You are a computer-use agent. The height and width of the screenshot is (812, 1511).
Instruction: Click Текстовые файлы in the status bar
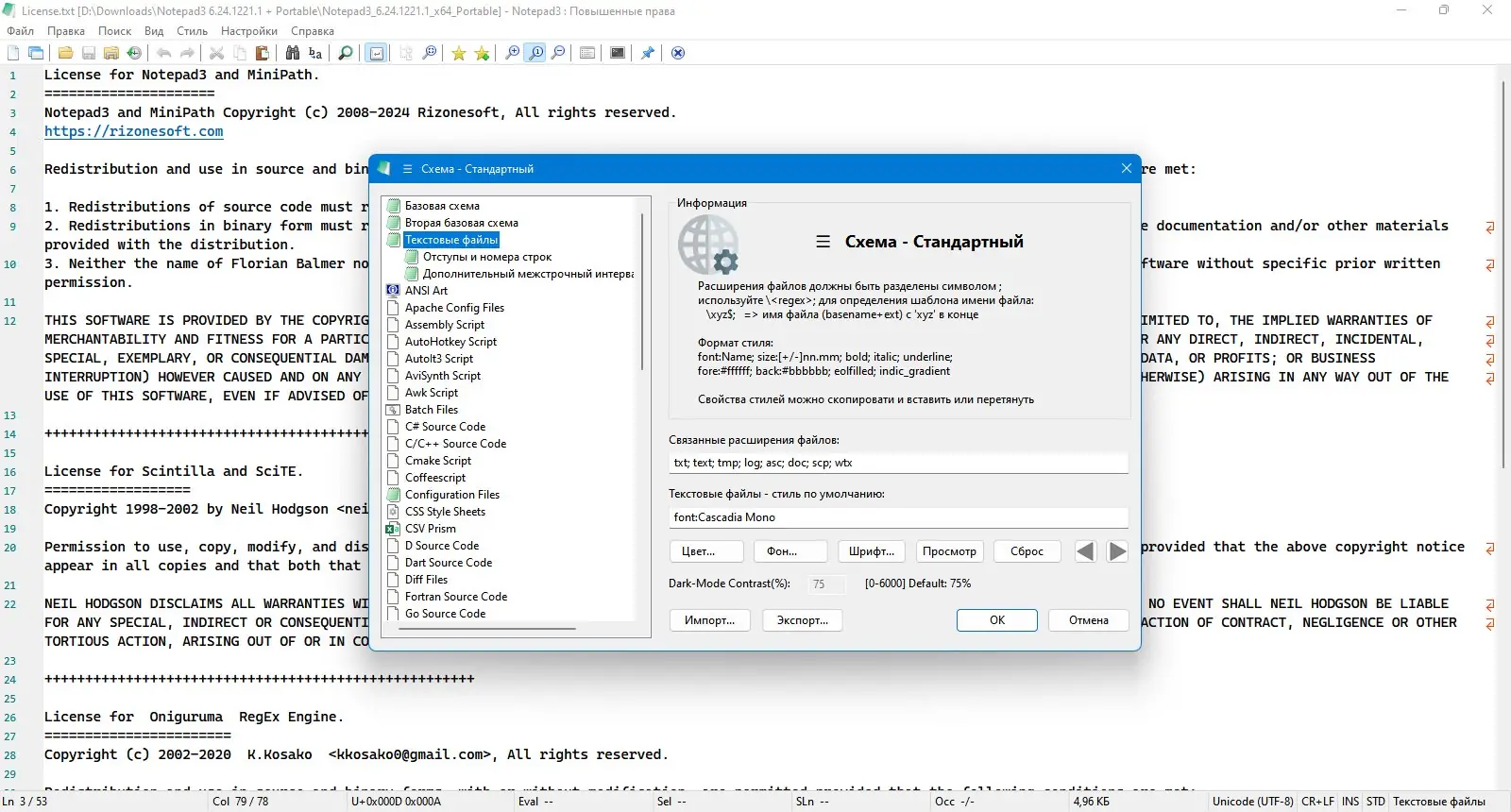(1439, 802)
